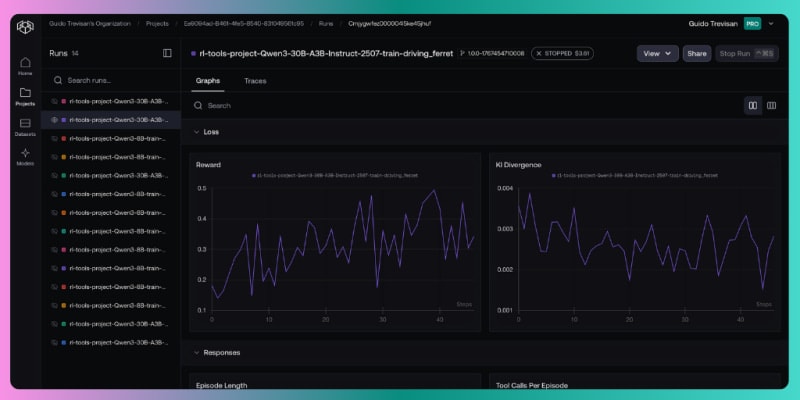Click the KL Divergence chart legend run name
This screenshot has height=400, width=800.
pyautogui.click(x=638, y=175)
